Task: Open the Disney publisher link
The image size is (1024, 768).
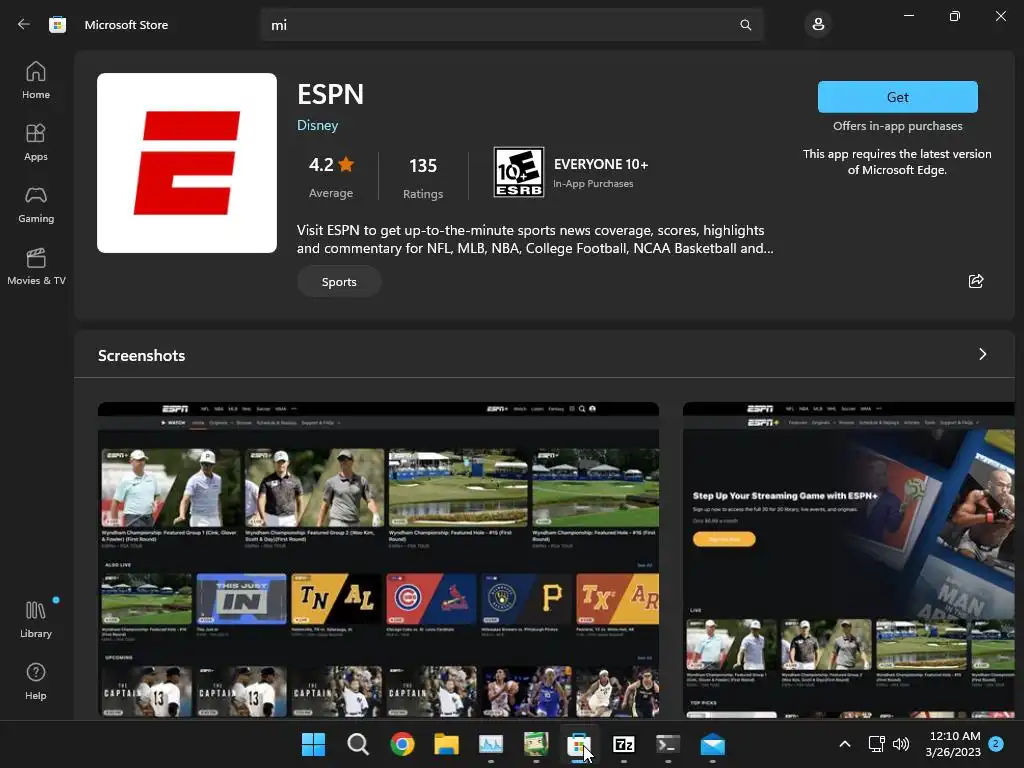Action: (317, 125)
